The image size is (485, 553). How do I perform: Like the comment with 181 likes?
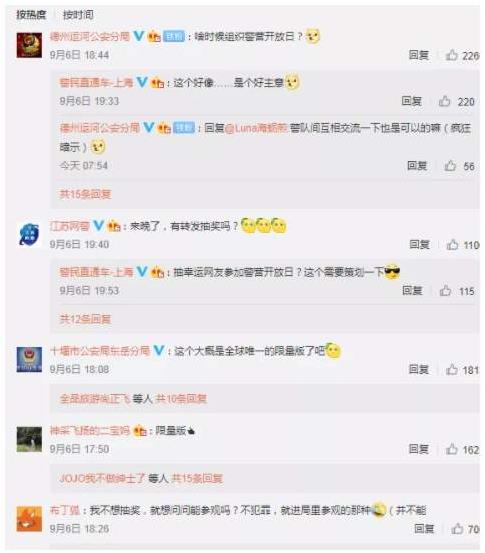[452, 369]
